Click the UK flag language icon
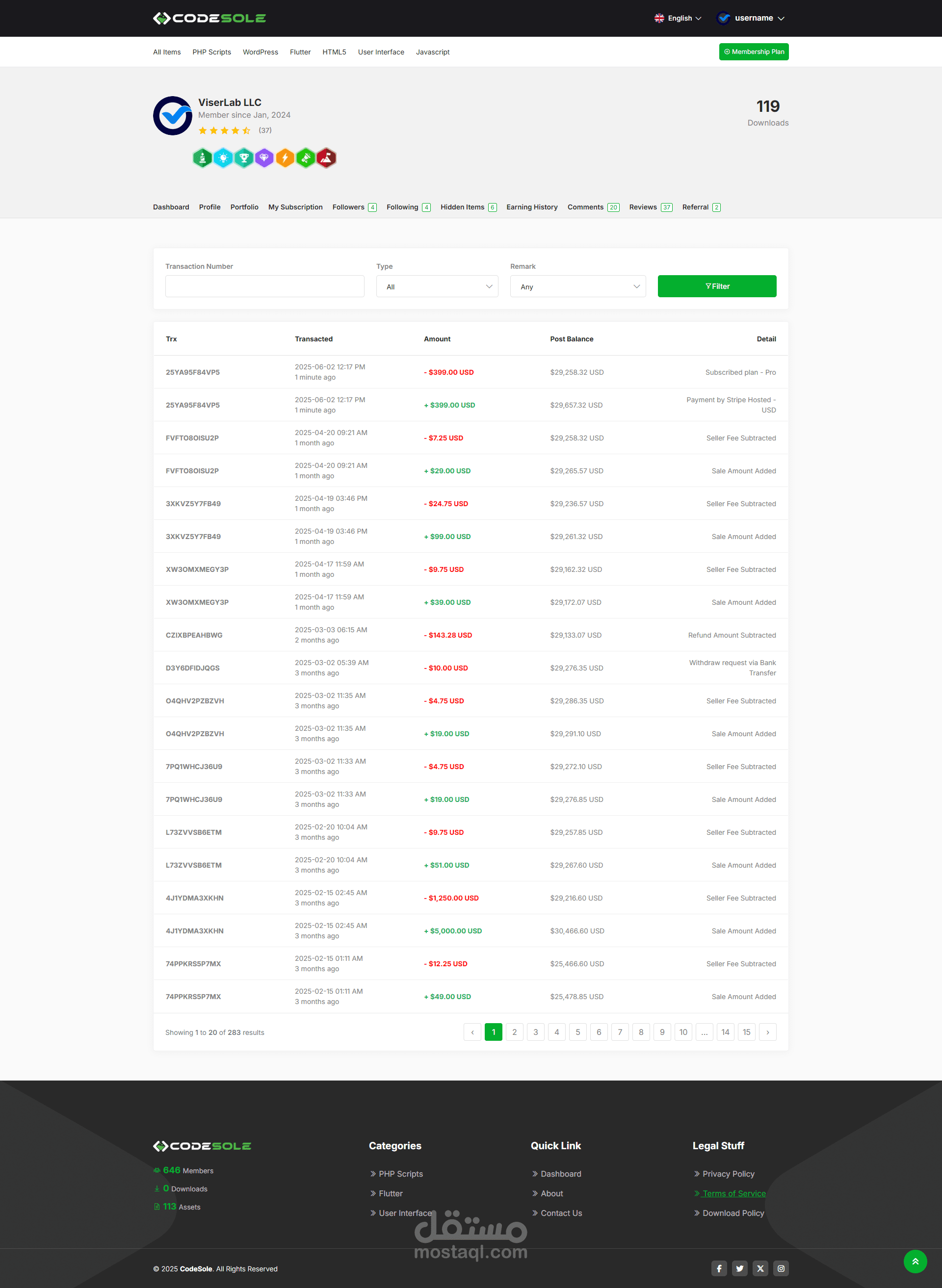 click(659, 18)
